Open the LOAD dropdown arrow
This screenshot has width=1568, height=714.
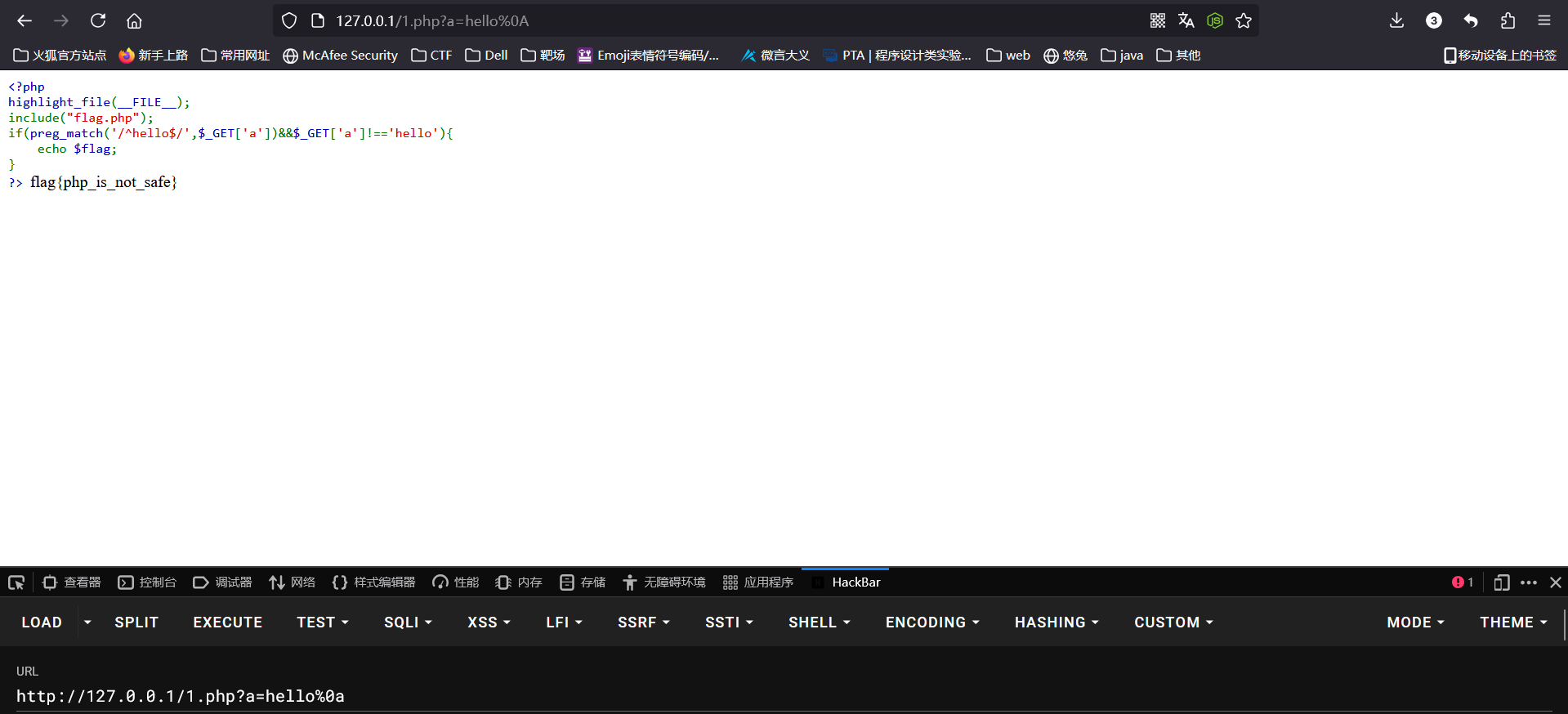coord(87,623)
